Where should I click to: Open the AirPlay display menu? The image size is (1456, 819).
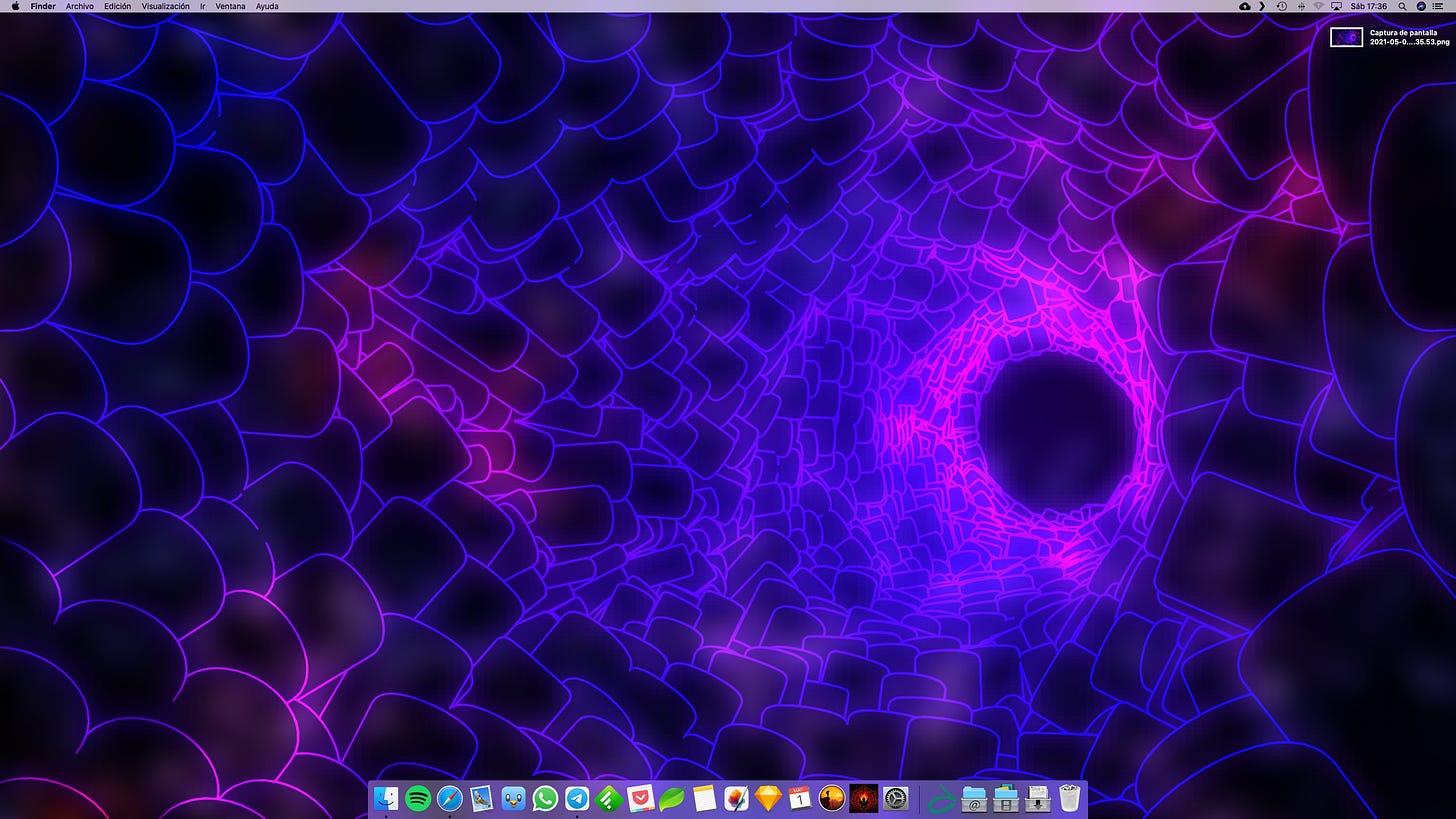(x=1336, y=6)
